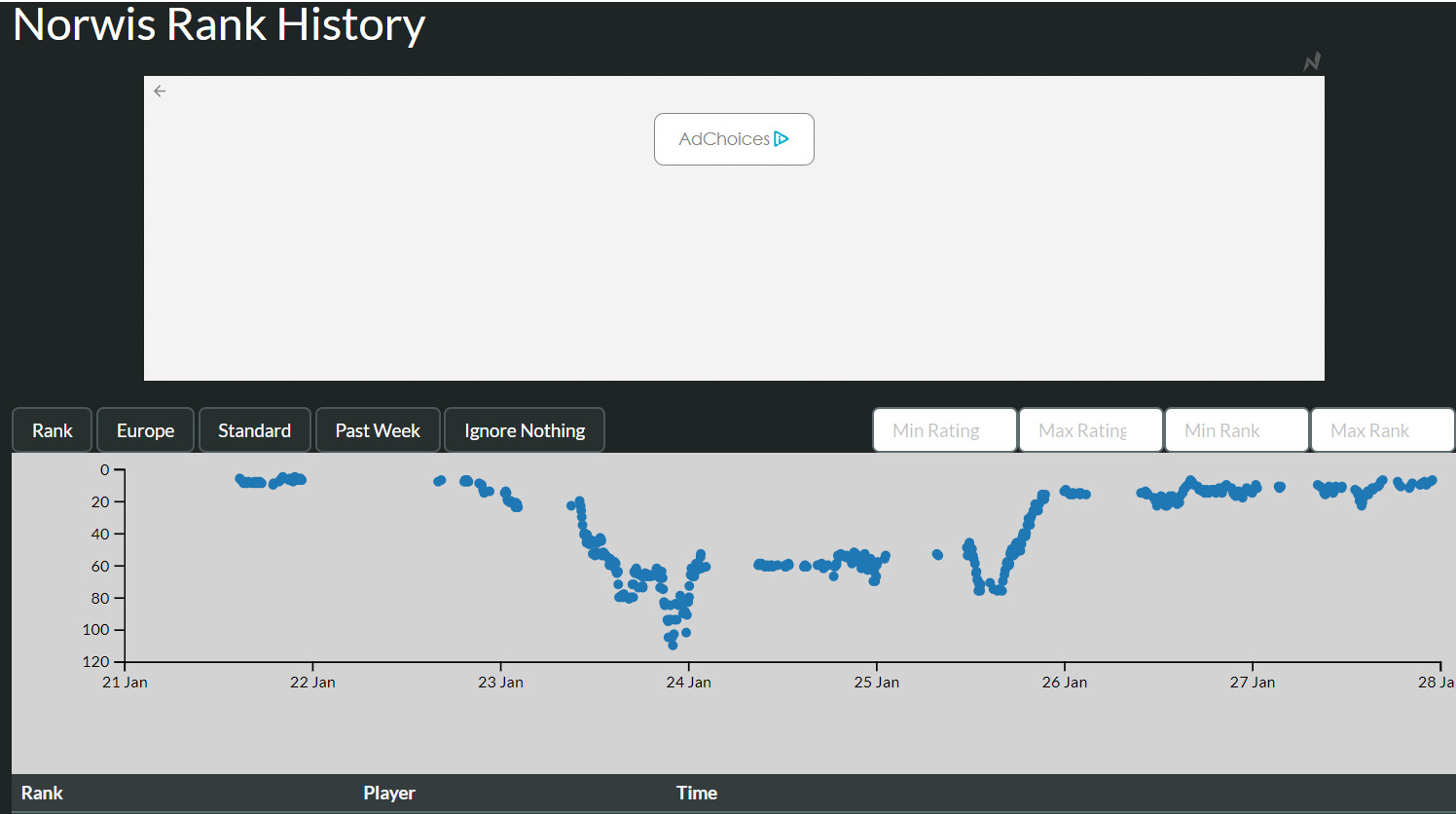Click the Rank column header
This screenshot has width=1456, height=814.
click(x=42, y=793)
